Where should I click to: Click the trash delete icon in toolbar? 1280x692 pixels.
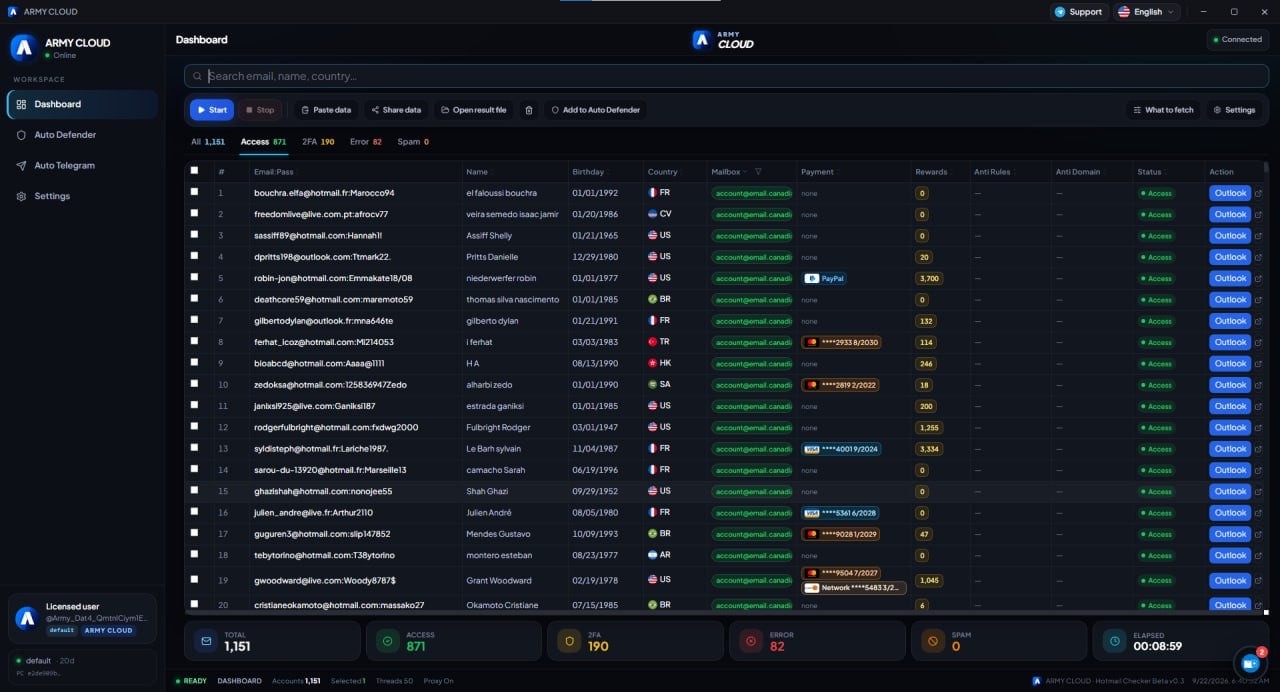tap(529, 110)
